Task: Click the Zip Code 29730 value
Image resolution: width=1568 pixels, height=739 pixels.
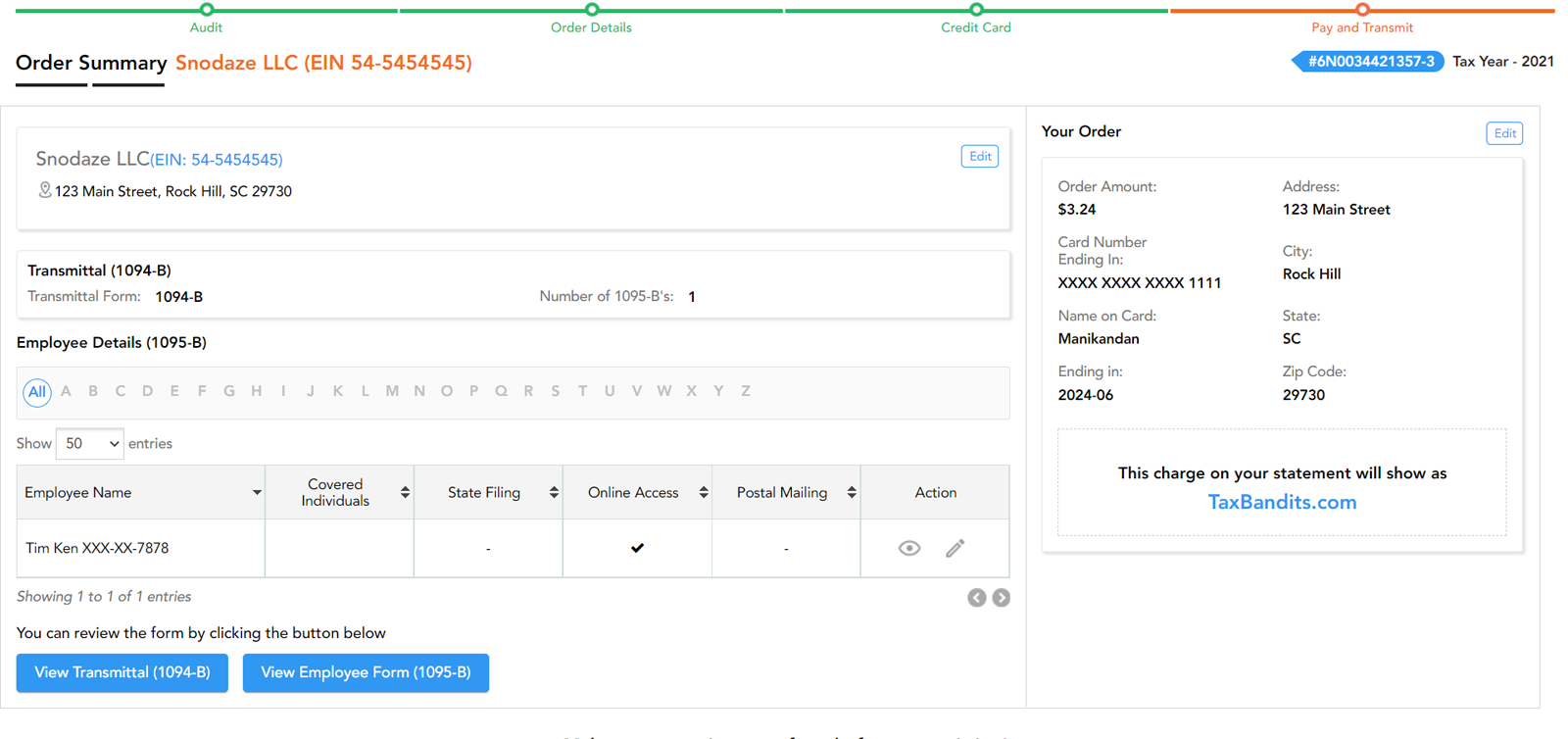Action: point(1303,395)
